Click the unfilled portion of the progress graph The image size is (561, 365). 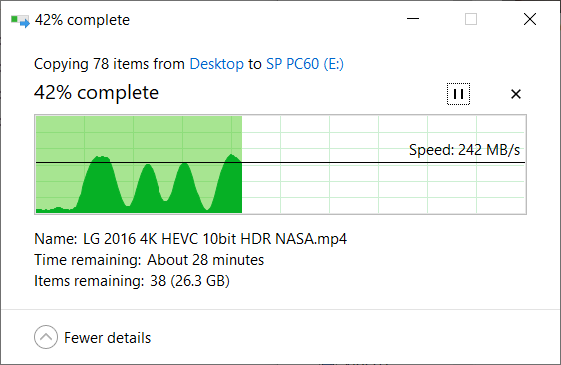click(x=384, y=186)
